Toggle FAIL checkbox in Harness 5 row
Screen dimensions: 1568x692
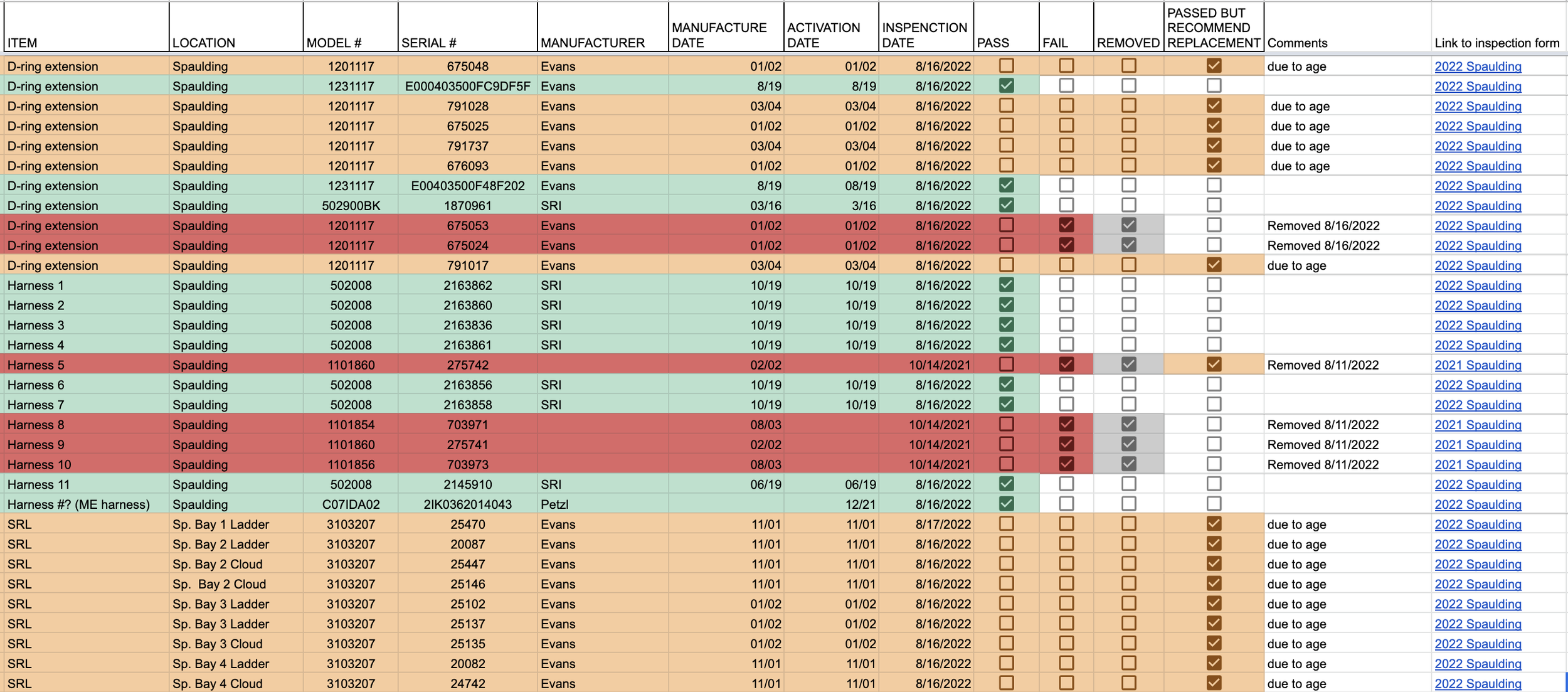click(1066, 365)
